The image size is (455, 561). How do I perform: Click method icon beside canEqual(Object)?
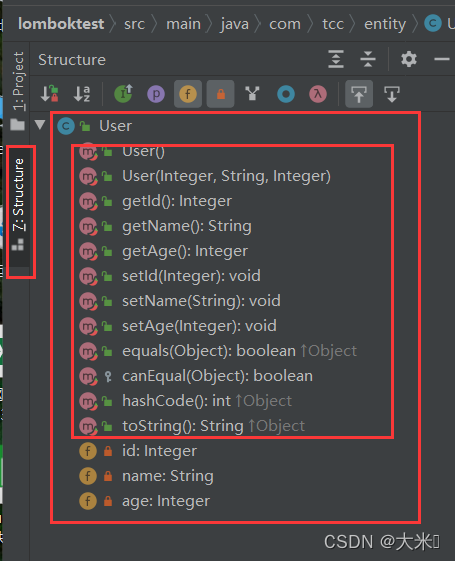(88, 376)
